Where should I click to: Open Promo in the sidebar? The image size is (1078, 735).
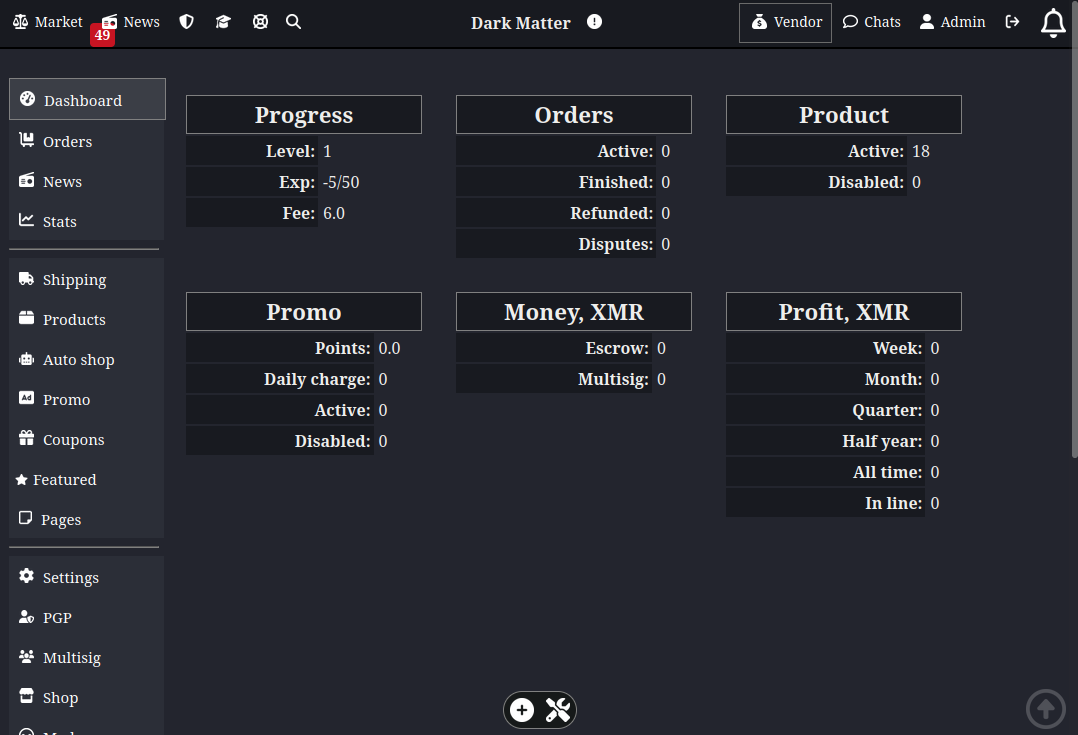(87, 399)
